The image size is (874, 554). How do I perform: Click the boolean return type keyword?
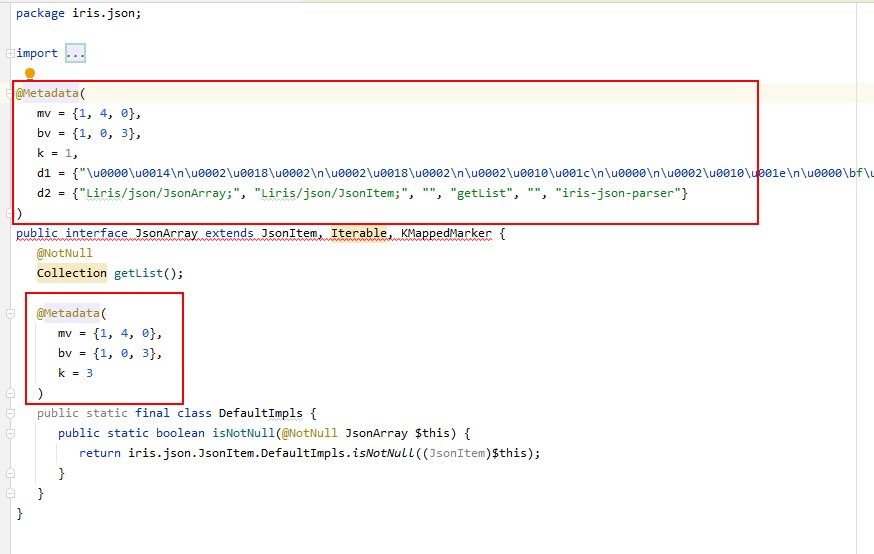(180, 434)
